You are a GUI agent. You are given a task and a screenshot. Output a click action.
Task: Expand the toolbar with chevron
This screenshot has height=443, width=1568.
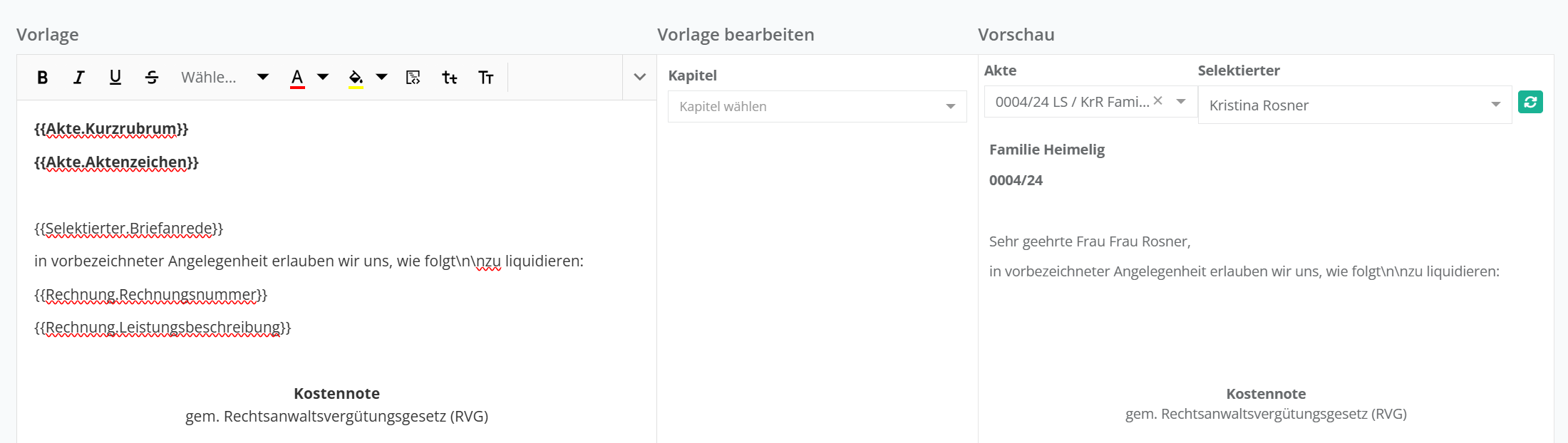639,77
